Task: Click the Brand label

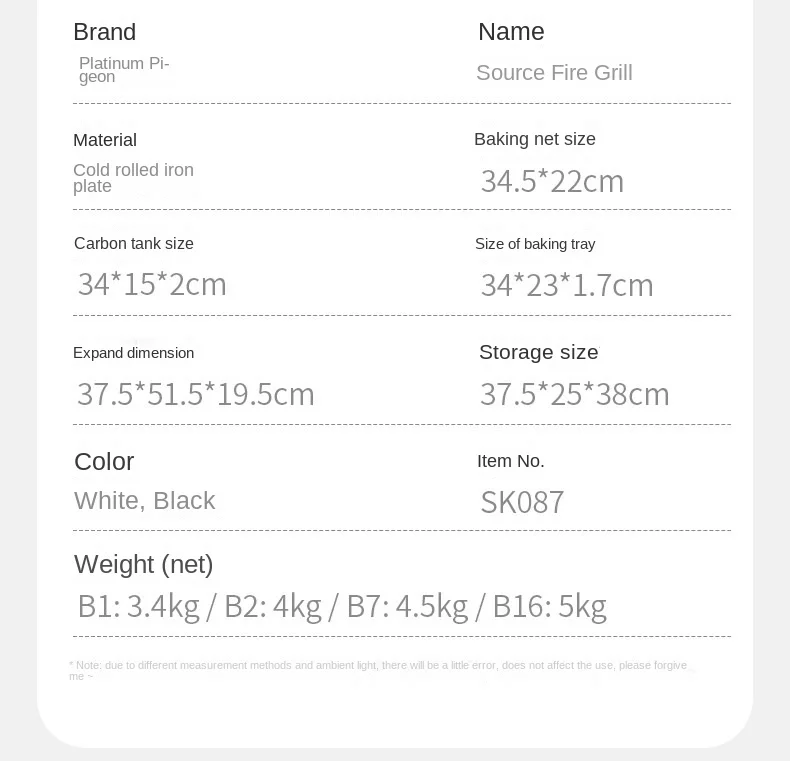Action: [x=105, y=32]
